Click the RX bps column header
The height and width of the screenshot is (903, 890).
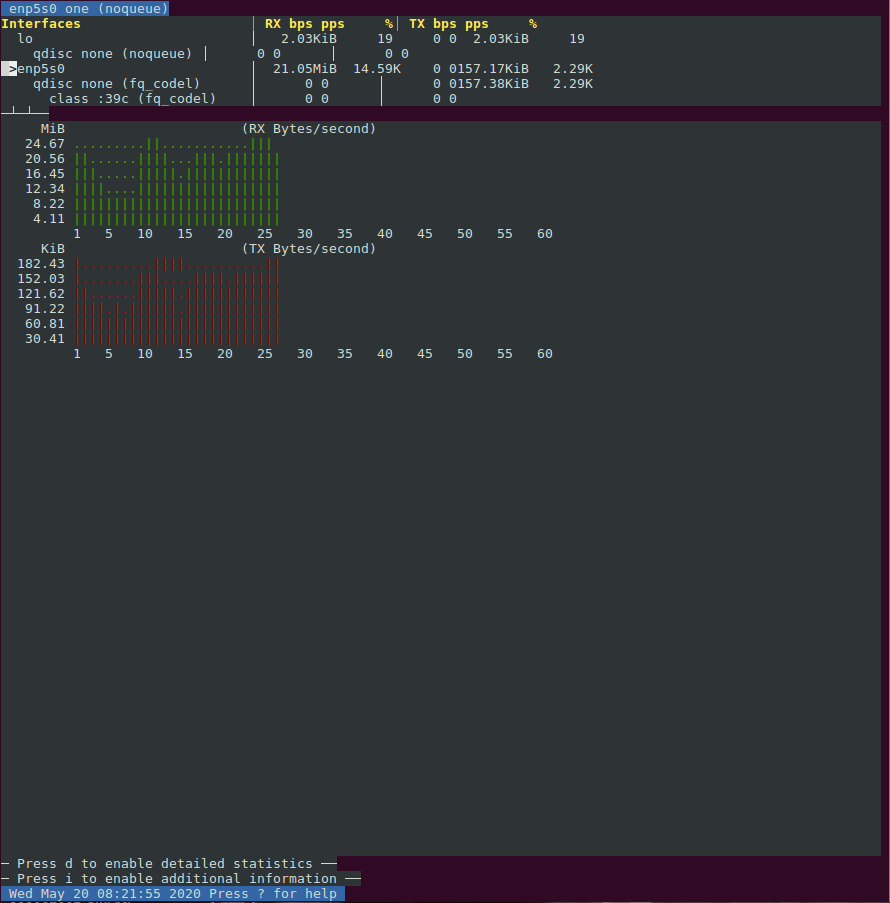click(288, 23)
